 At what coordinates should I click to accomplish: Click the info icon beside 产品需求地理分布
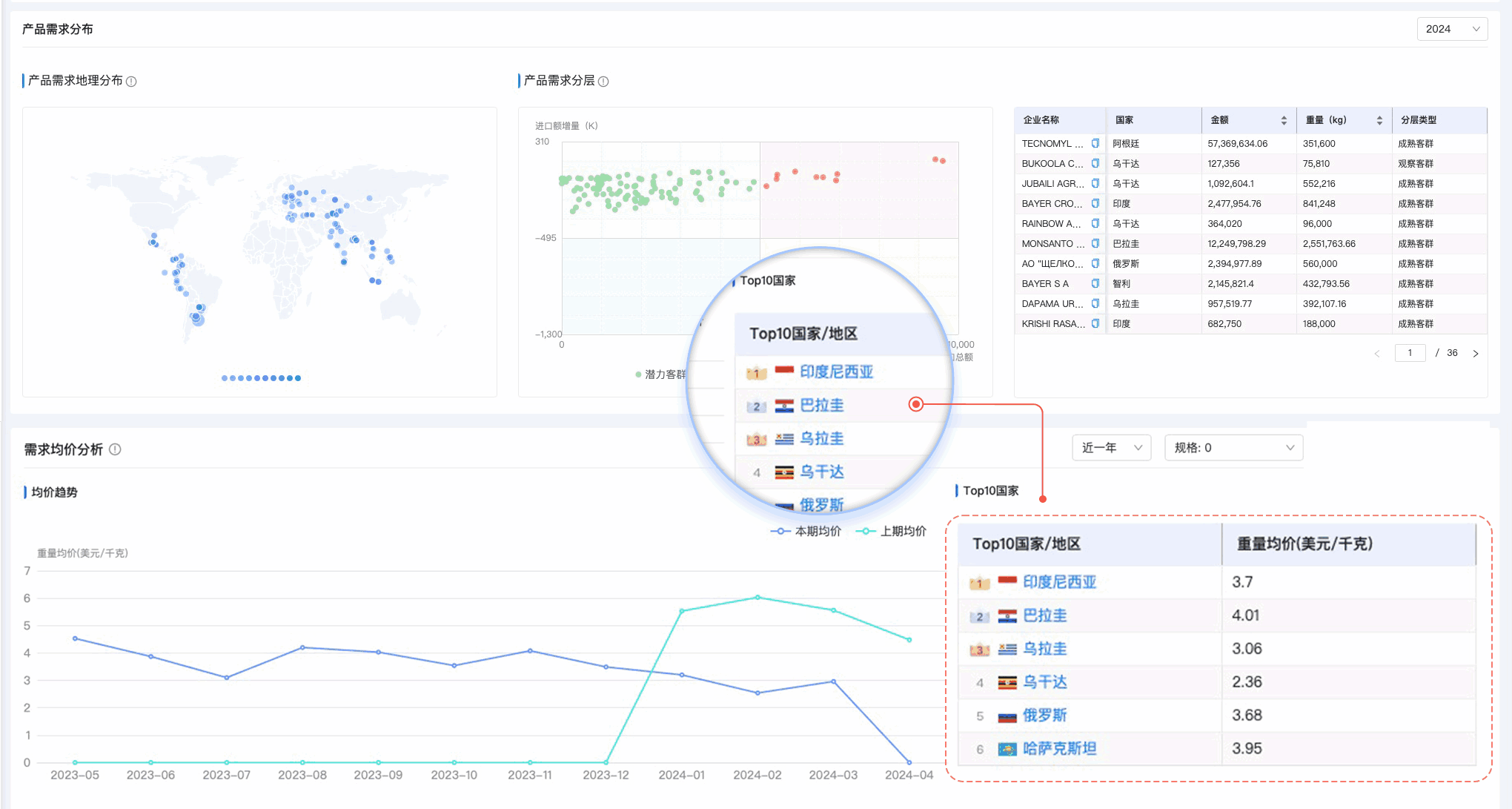(133, 82)
